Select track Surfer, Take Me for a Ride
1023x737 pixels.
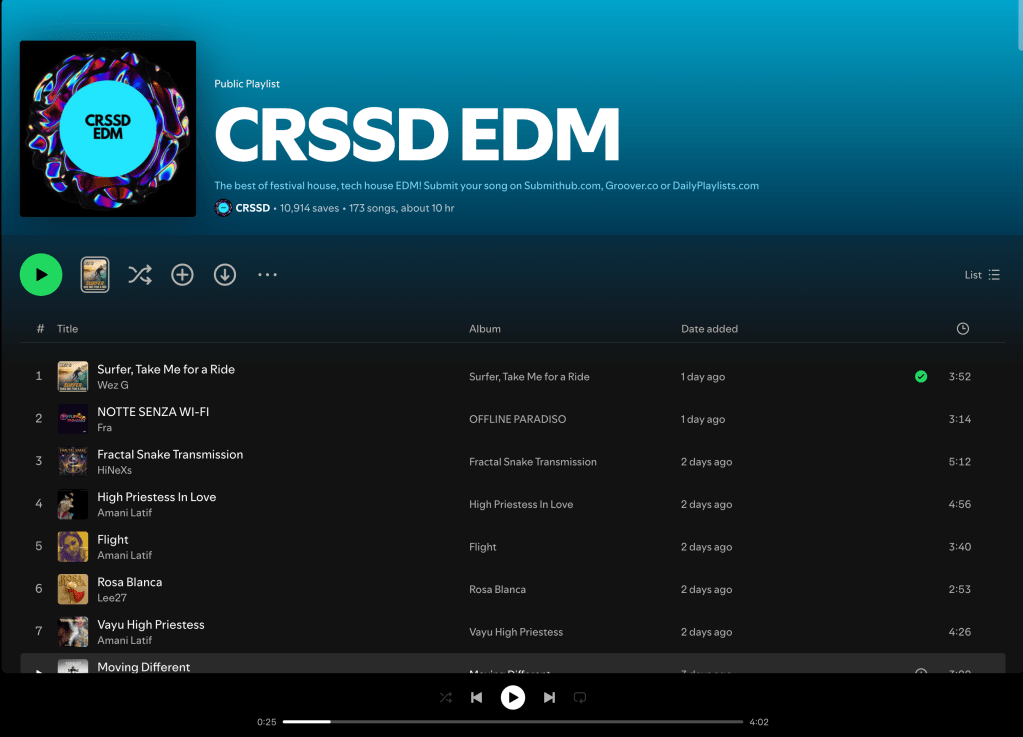(x=166, y=369)
